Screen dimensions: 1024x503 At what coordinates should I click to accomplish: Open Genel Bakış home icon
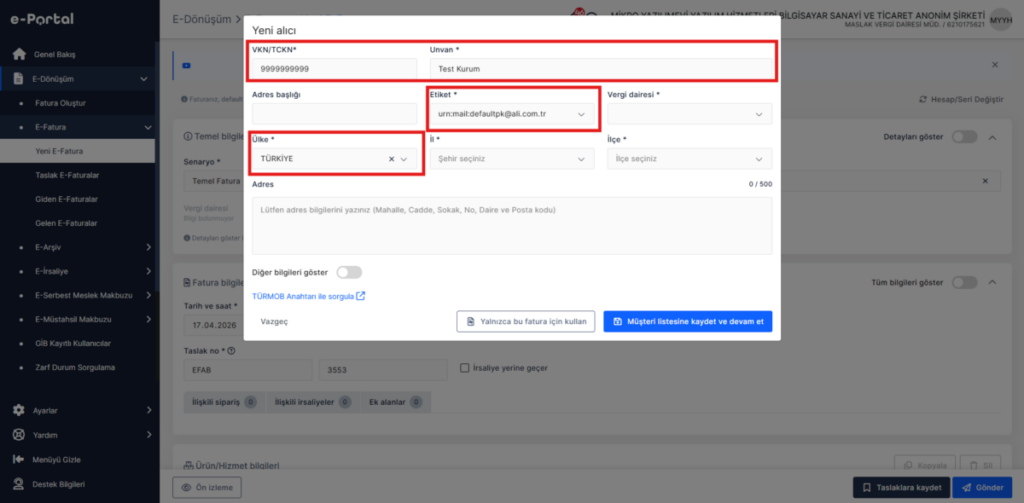click(19, 54)
